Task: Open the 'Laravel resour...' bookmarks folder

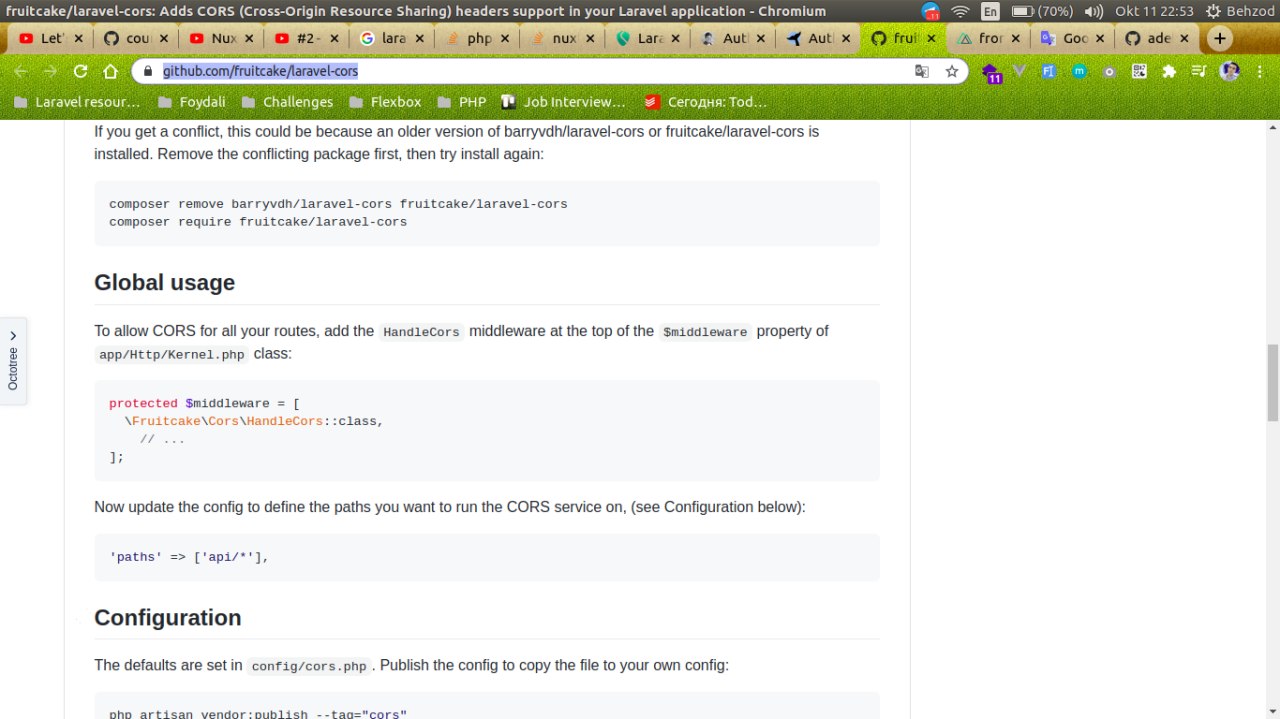Action: (77, 102)
